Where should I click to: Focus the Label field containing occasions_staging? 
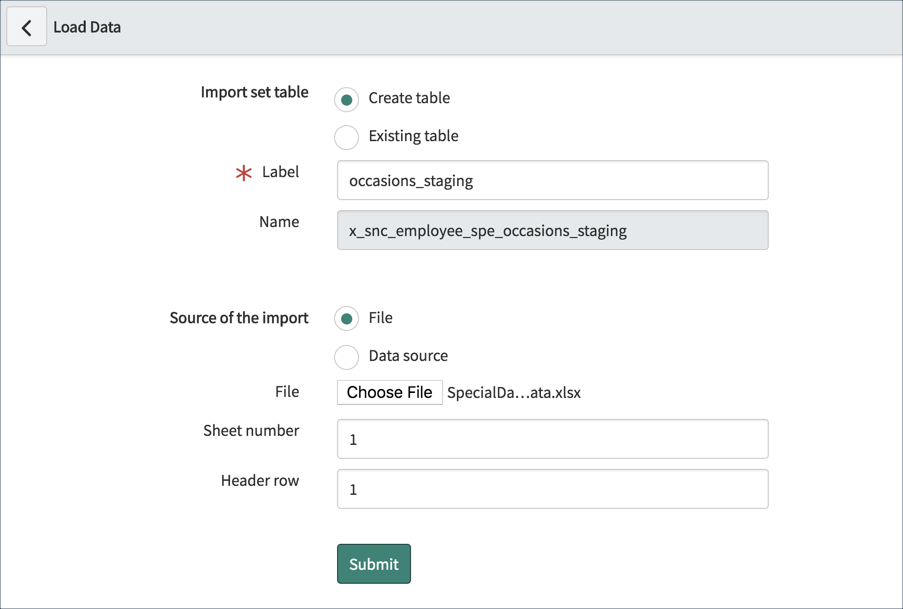(552, 181)
